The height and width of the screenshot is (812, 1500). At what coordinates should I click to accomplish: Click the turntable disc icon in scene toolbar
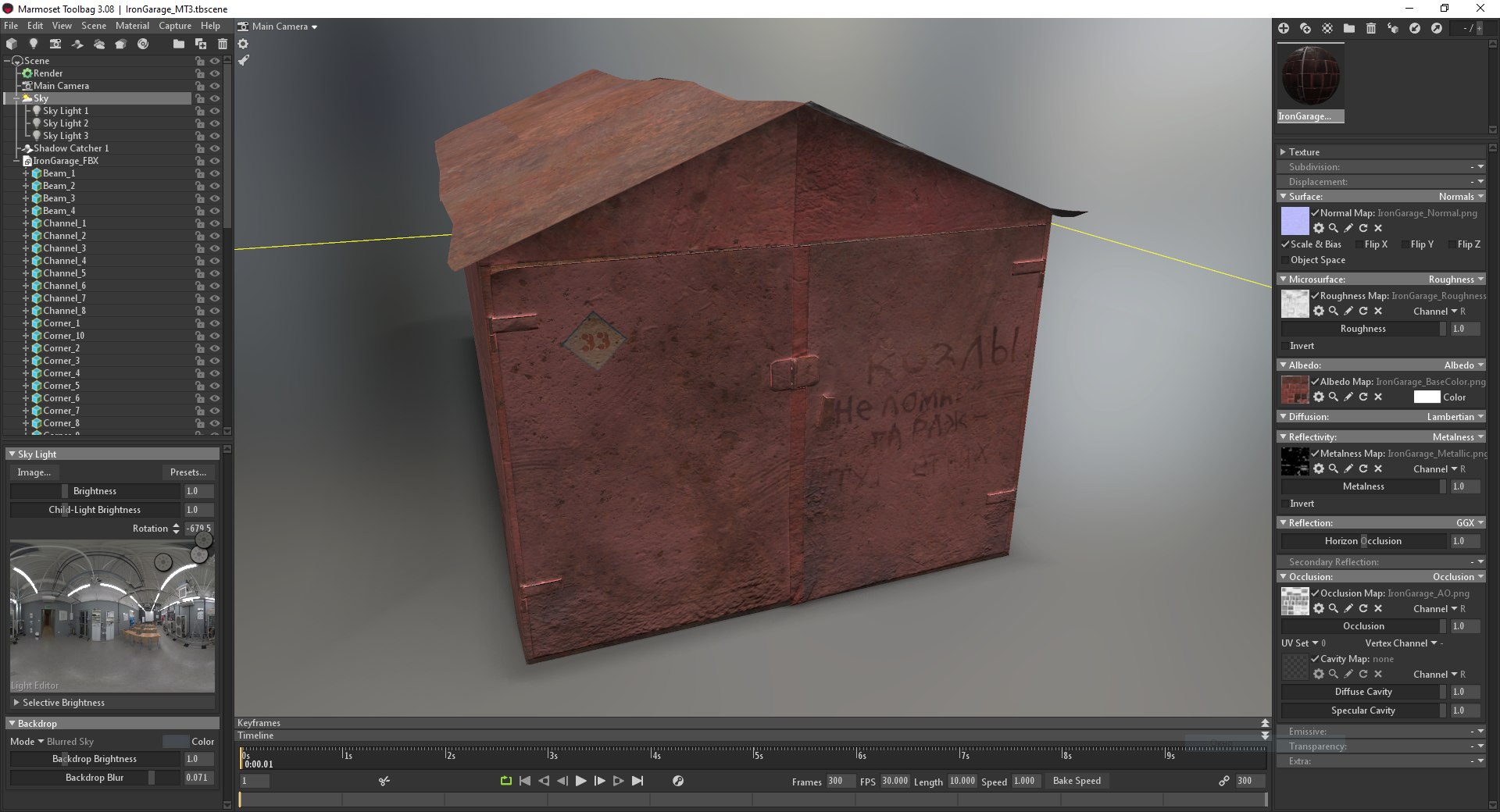click(x=143, y=44)
